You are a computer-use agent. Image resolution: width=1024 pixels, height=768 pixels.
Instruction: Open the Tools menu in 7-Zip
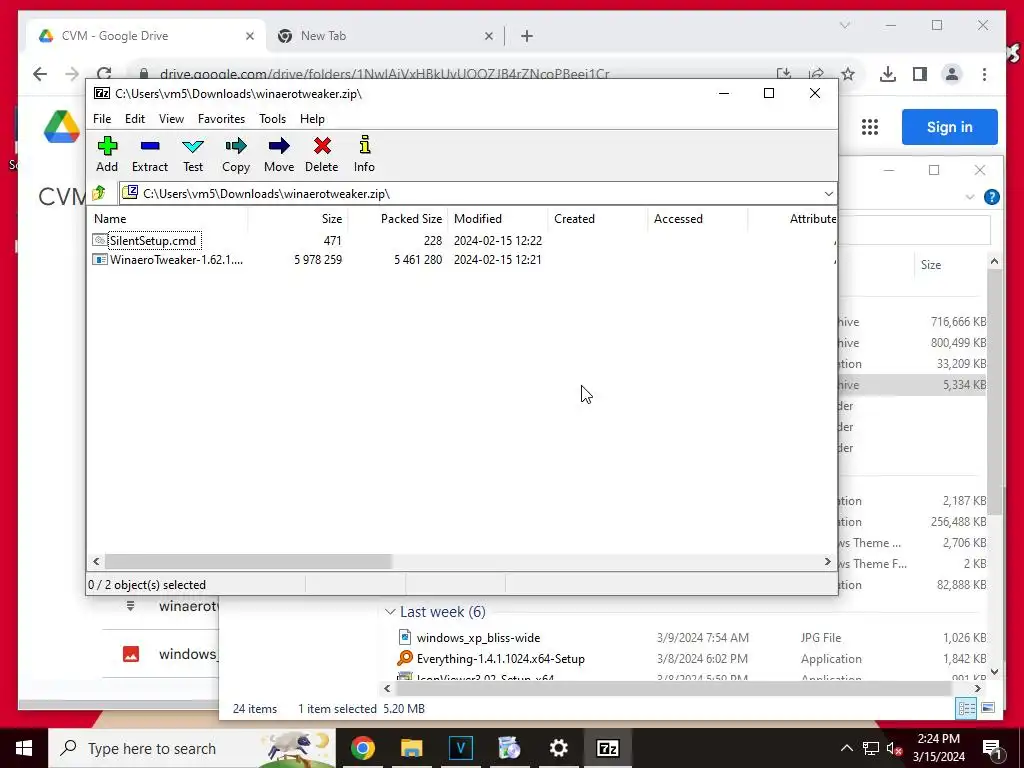pyautogui.click(x=272, y=119)
